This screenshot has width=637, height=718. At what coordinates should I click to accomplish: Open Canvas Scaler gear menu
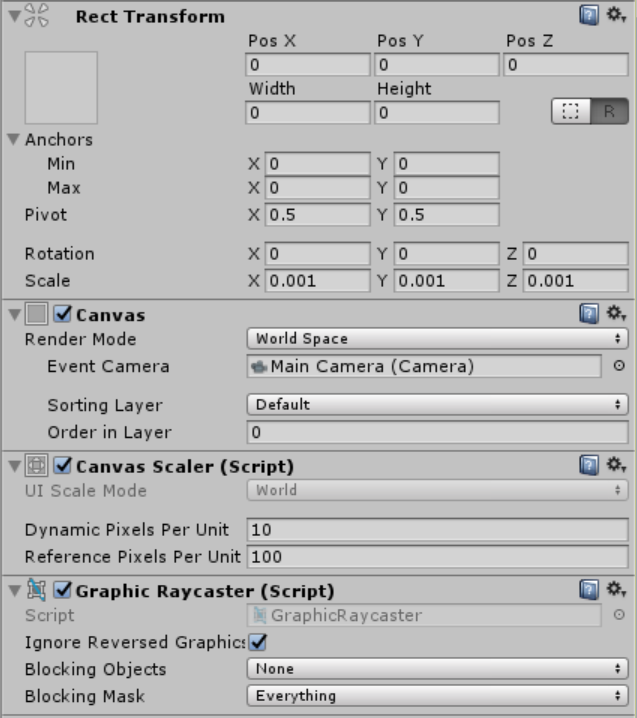[x=616, y=465]
